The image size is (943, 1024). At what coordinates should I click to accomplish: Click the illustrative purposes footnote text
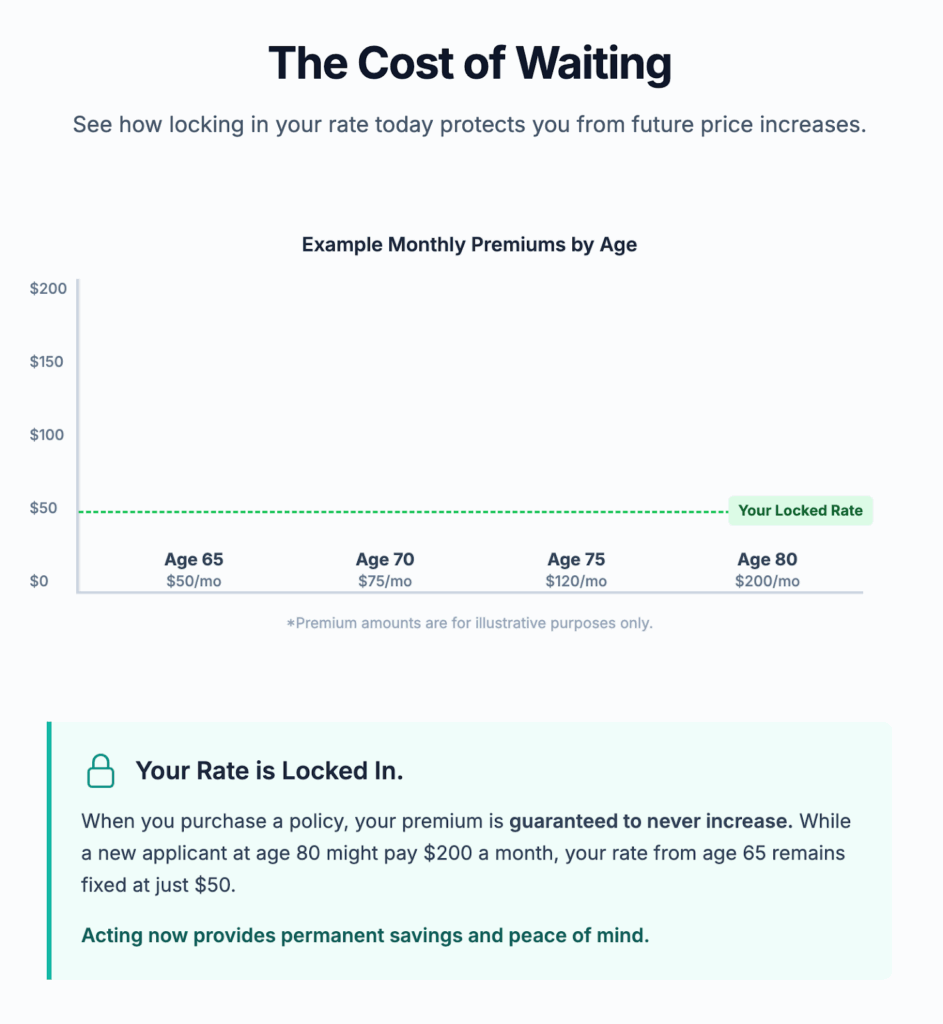(469, 623)
